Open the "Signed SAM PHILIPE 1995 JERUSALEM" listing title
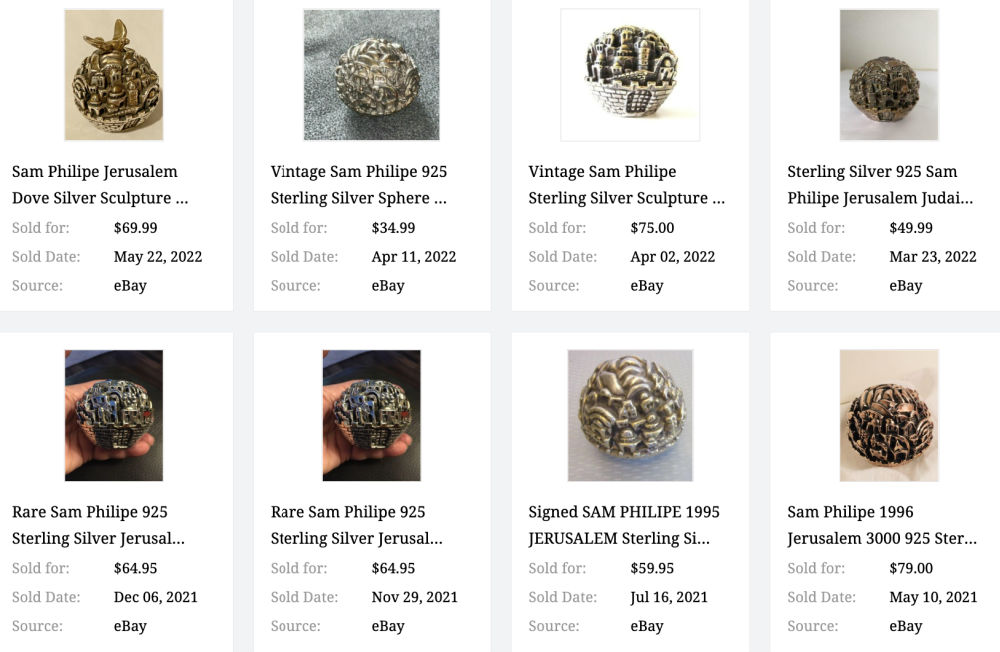Image resolution: width=1000 pixels, height=652 pixels. [624, 525]
